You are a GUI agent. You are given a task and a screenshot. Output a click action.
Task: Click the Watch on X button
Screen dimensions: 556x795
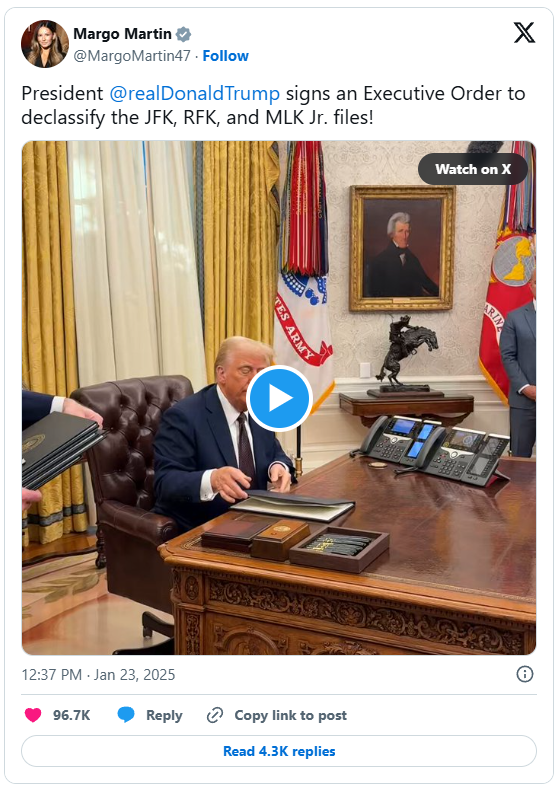coord(472,169)
